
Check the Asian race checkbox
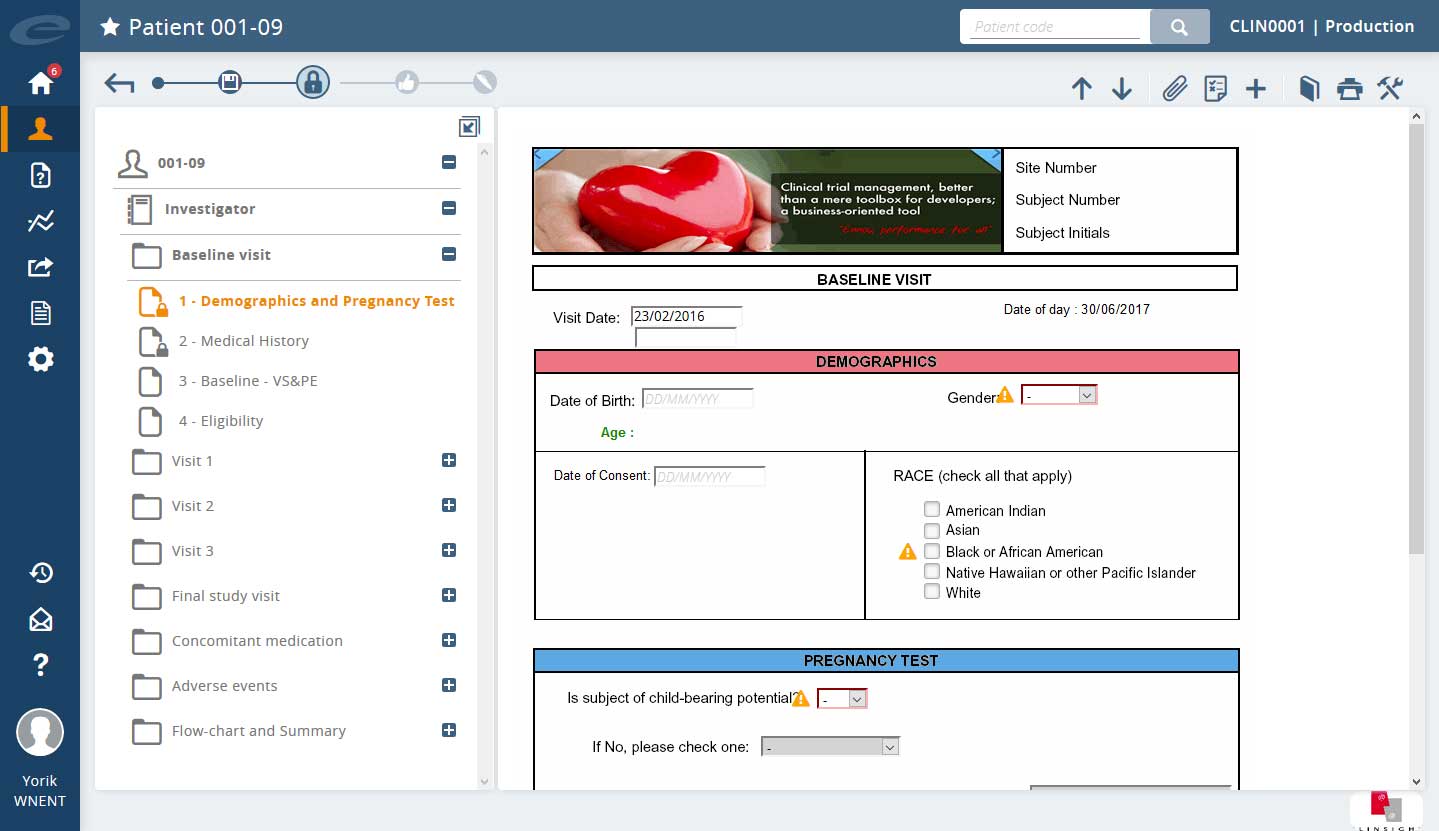[932, 530]
